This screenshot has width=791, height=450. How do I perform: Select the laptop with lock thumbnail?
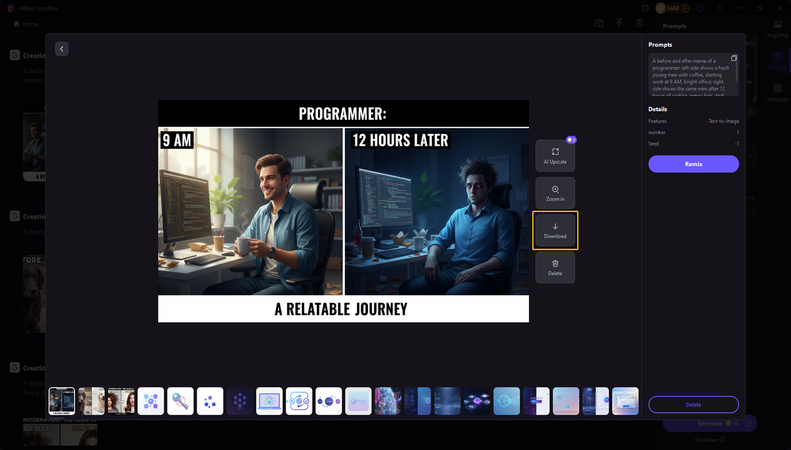click(x=269, y=401)
